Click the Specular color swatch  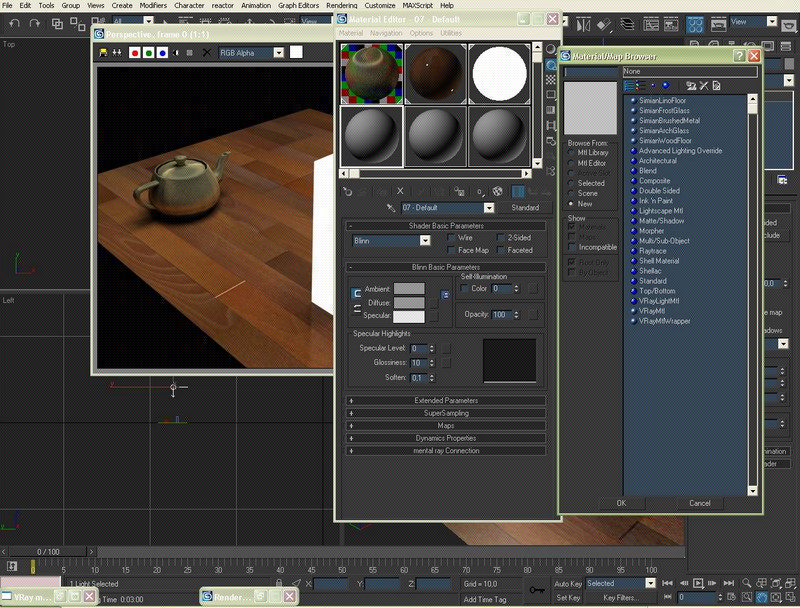click(x=409, y=316)
